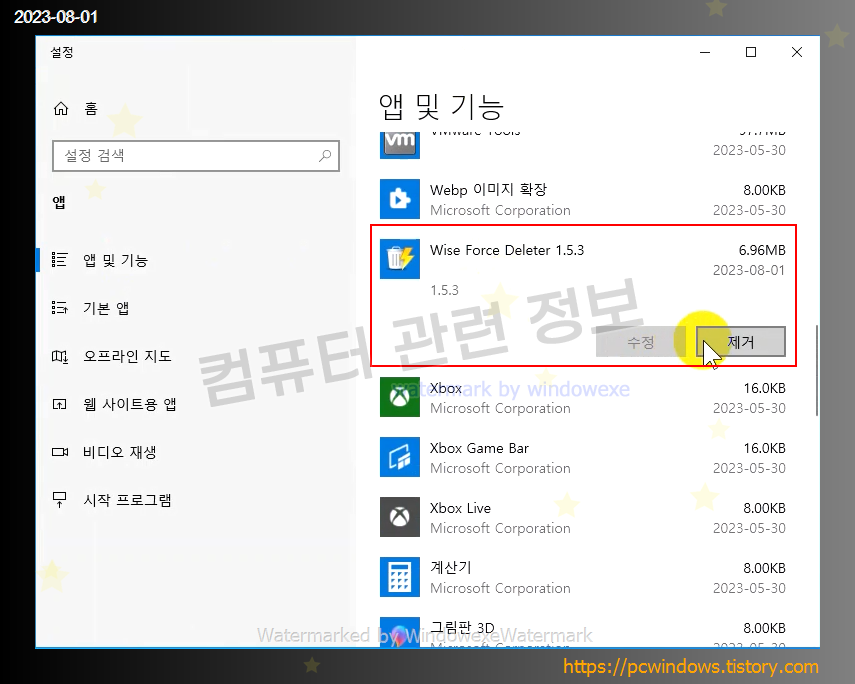The width and height of the screenshot is (855, 684).
Task: Click 제거 button for Wise Force Deleter
Action: tap(740, 342)
